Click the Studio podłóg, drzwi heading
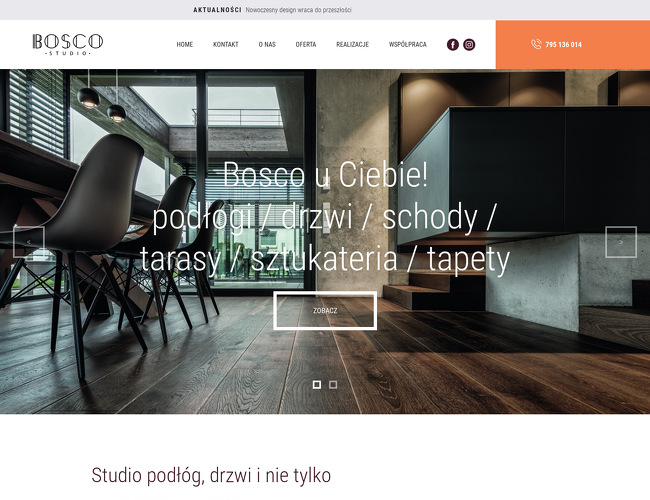The image size is (650, 500). click(211, 475)
